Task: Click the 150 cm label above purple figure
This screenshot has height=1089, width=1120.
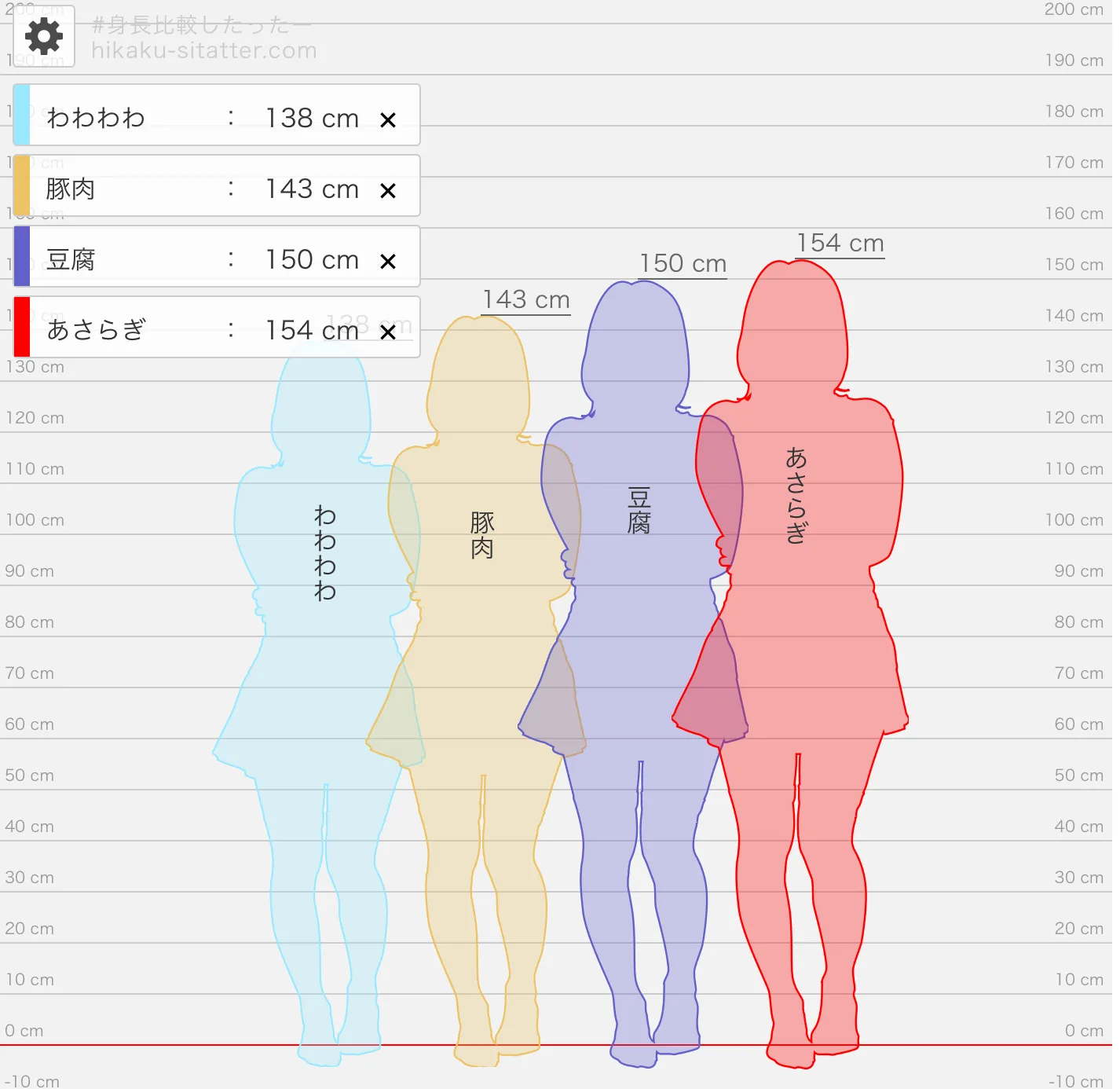Action: 683,264
